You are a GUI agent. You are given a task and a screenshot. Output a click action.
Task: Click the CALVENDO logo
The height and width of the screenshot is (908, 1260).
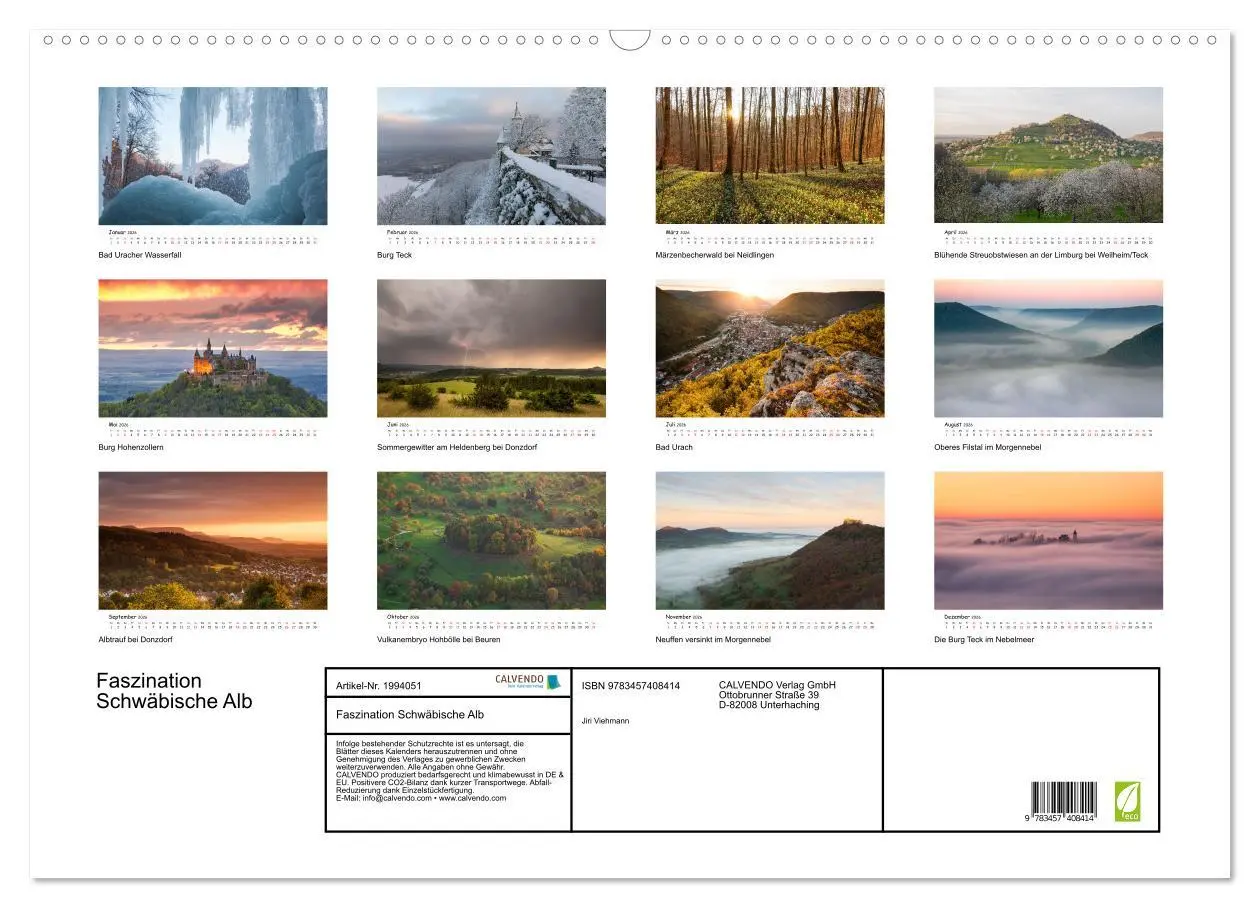click(527, 682)
